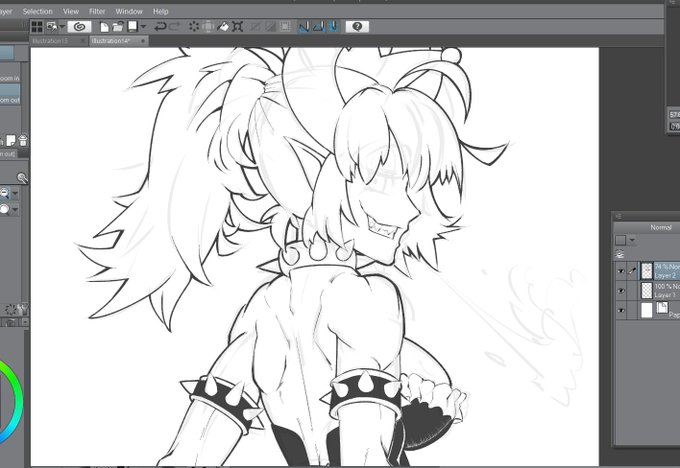Redo the last undone action
Viewport: 680px width, 468px height.
coord(174,27)
